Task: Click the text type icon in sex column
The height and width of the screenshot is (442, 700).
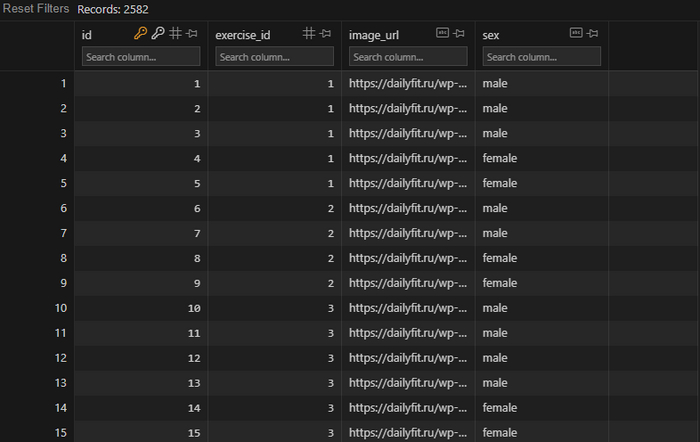Action: pos(576,34)
